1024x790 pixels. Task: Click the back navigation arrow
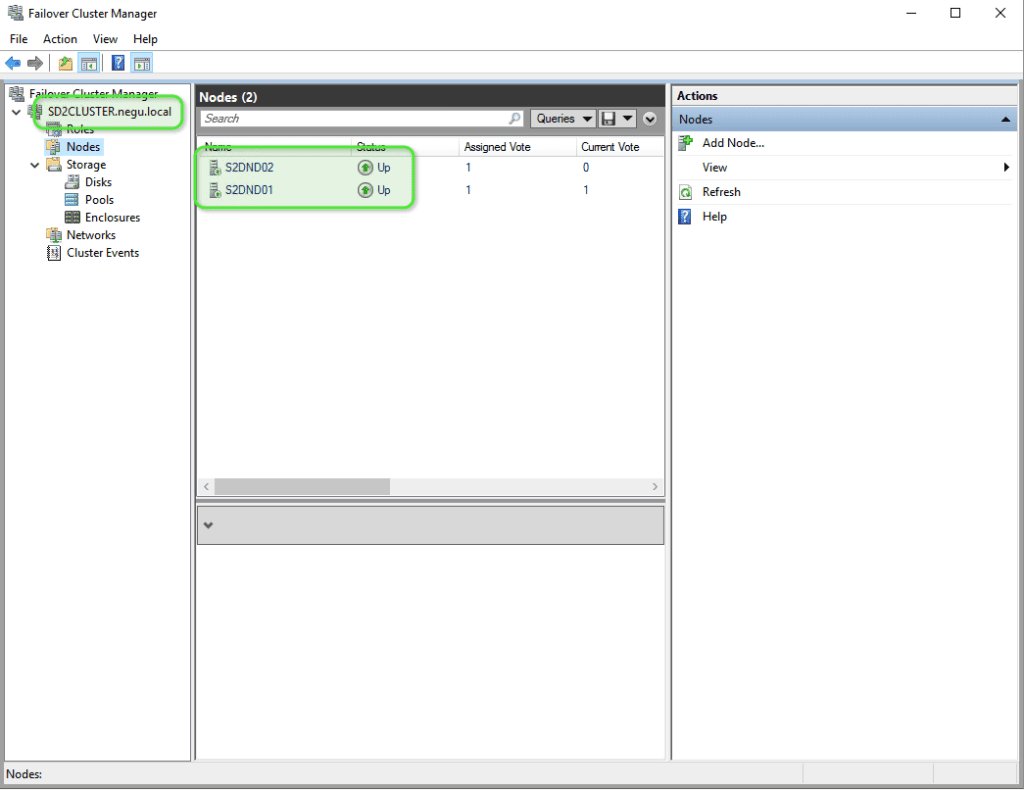click(x=12, y=63)
